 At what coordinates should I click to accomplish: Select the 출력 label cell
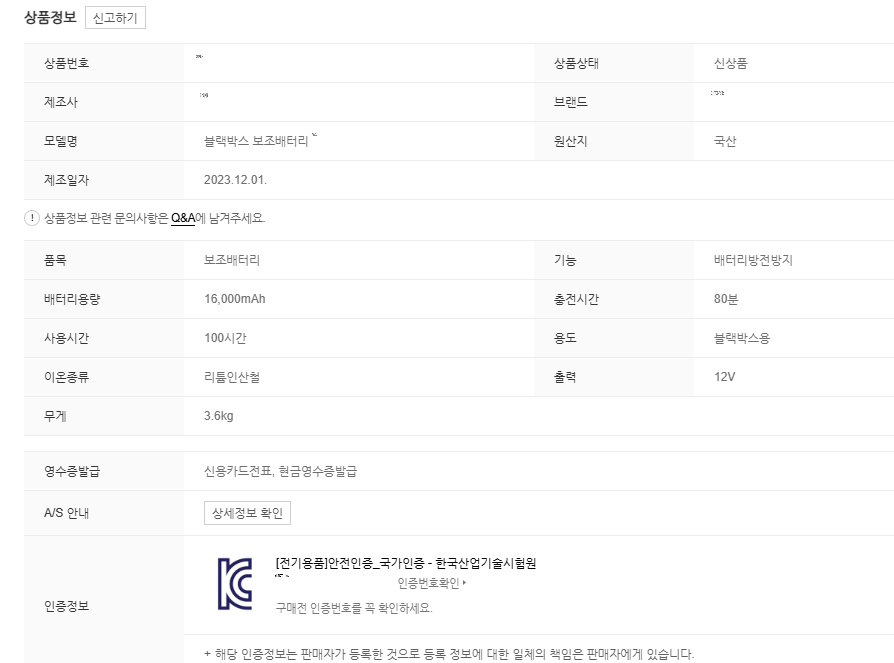(x=614, y=377)
